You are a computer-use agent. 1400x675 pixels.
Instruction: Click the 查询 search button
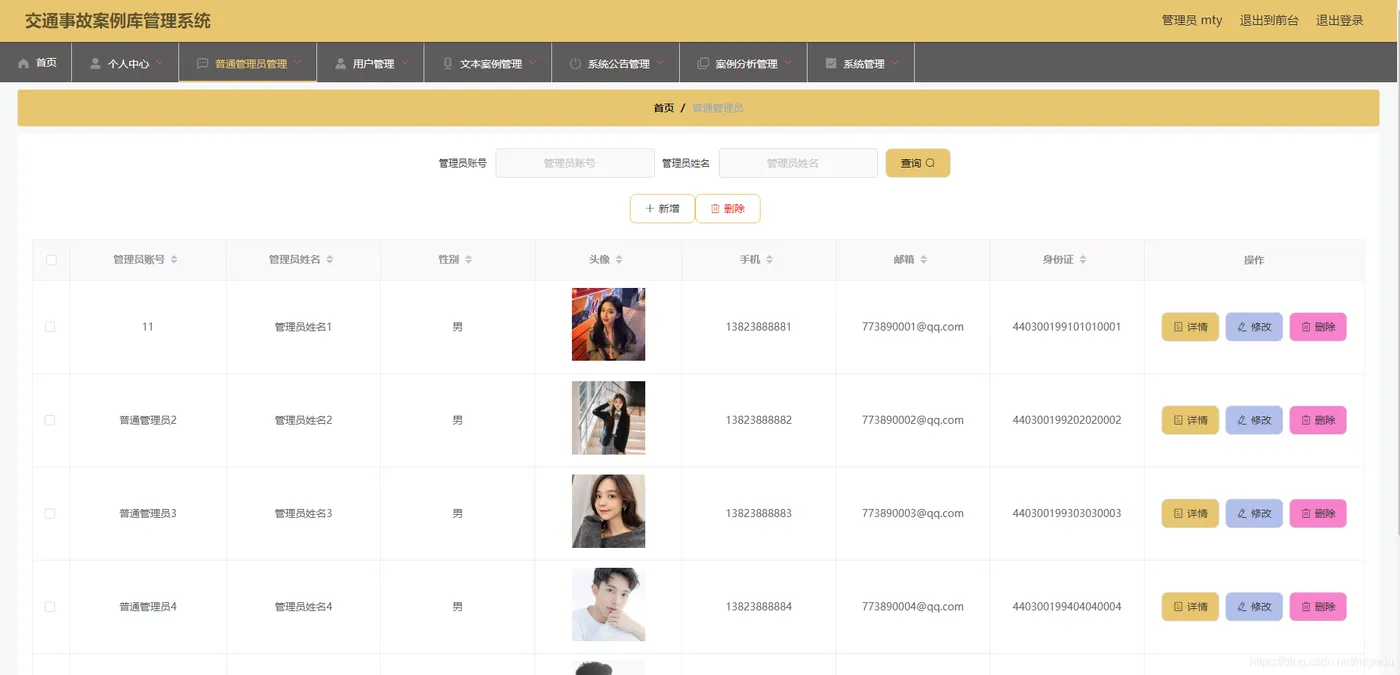[x=918, y=163]
